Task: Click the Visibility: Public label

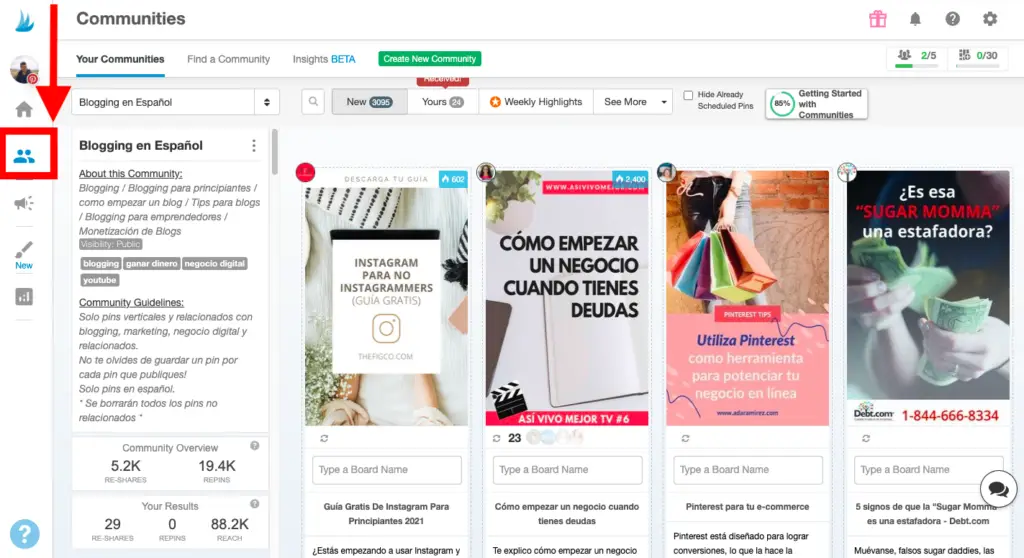Action: coord(110,244)
